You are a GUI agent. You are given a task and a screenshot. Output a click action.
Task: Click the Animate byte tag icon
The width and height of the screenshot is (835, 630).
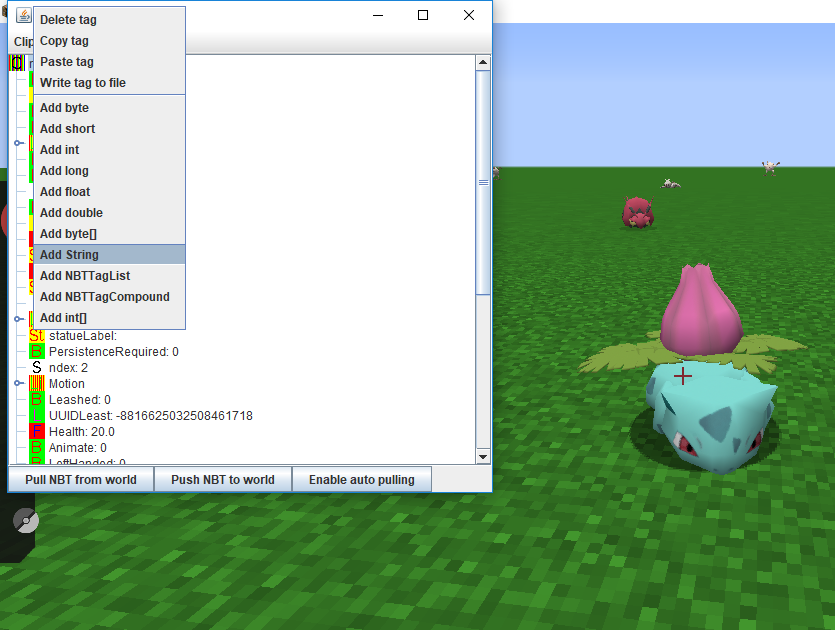[x=37, y=447]
